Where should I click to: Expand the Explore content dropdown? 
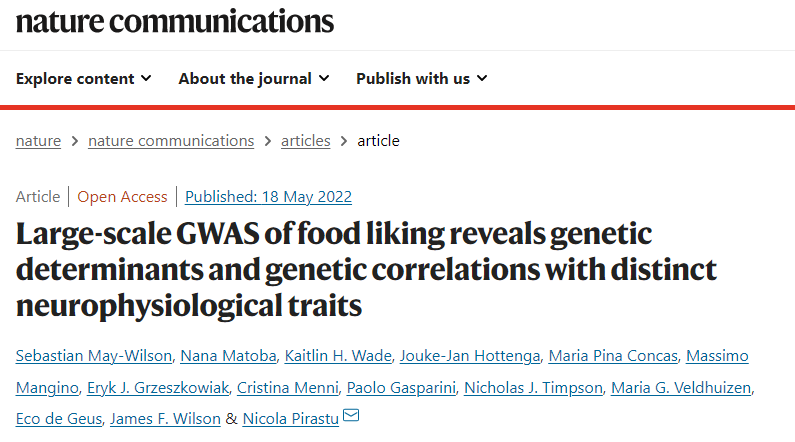click(84, 78)
